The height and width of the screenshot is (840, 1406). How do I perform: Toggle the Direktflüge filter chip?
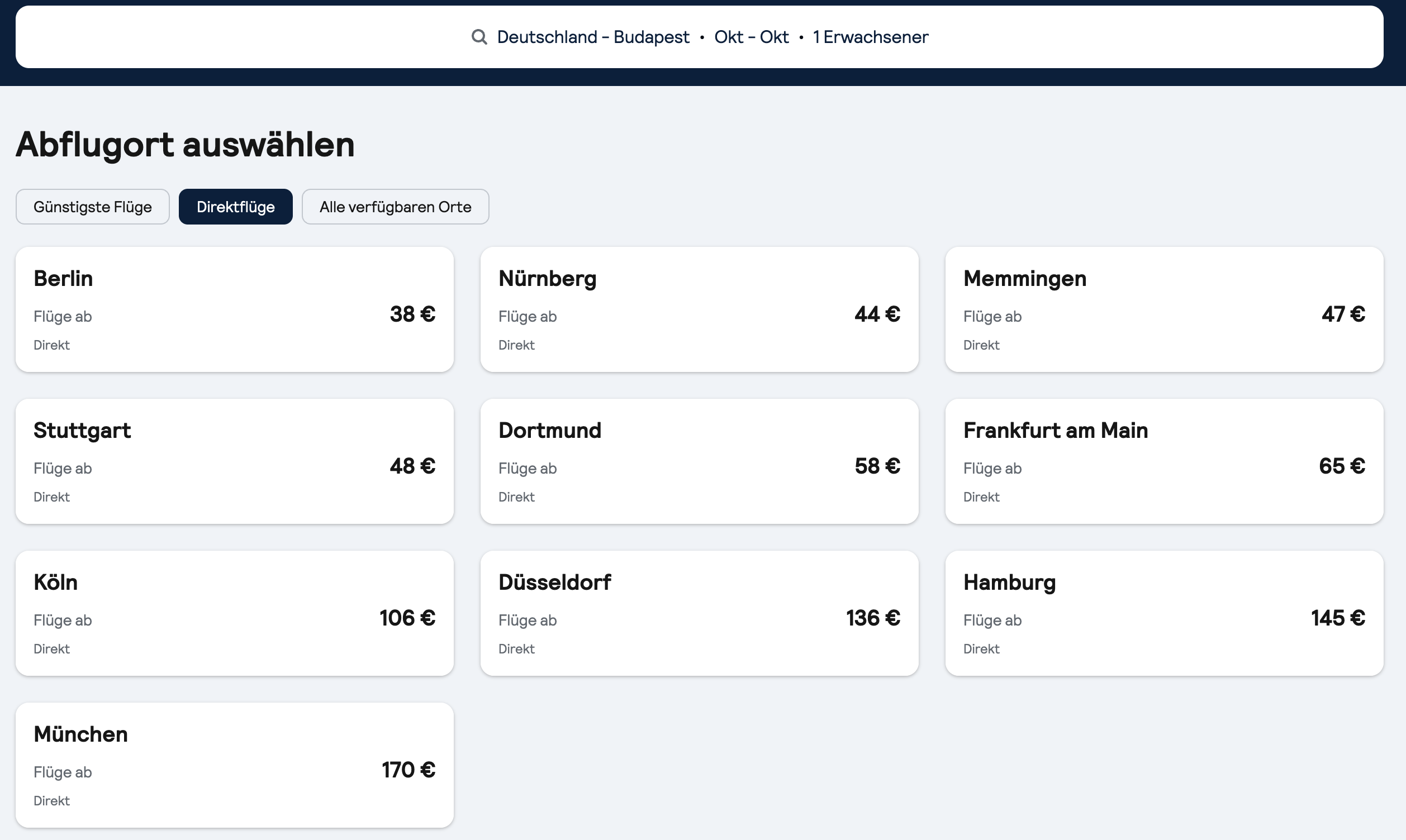236,207
